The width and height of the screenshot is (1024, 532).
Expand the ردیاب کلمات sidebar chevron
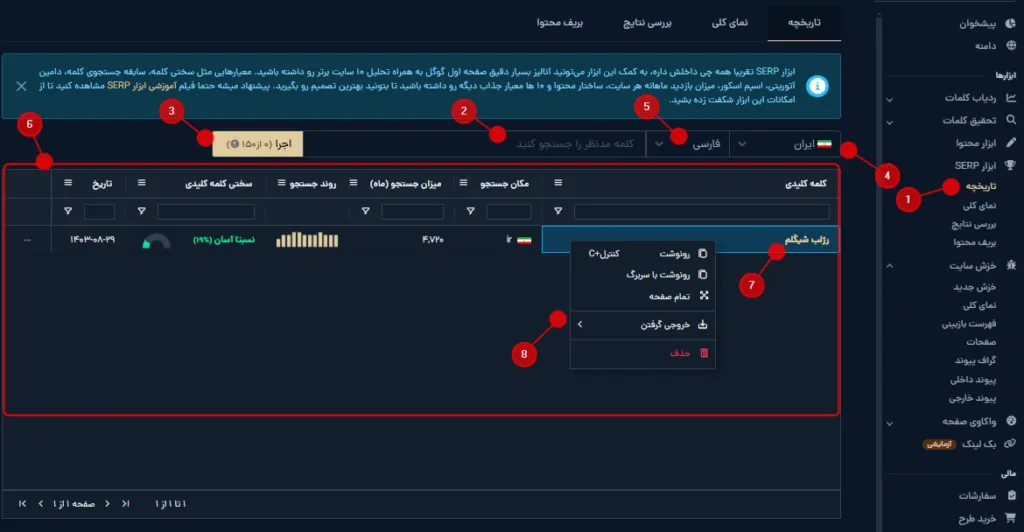coord(889,100)
